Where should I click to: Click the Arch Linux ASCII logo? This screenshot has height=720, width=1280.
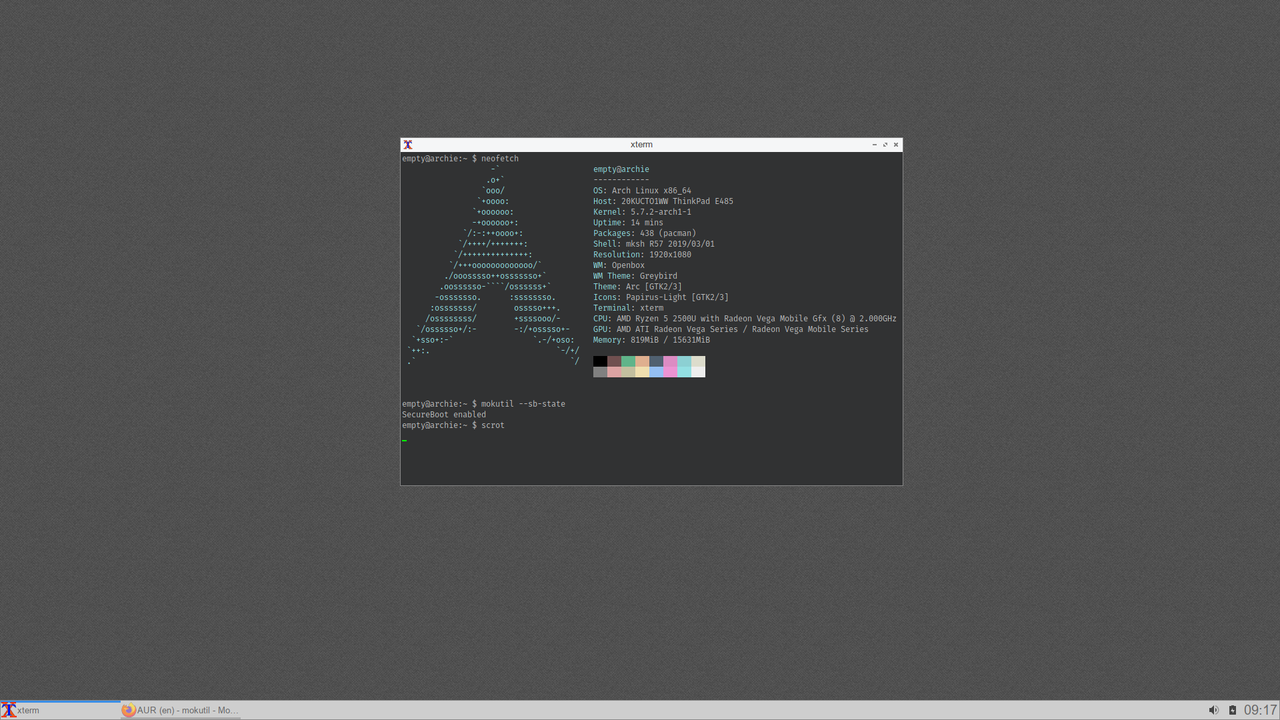click(x=492, y=265)
